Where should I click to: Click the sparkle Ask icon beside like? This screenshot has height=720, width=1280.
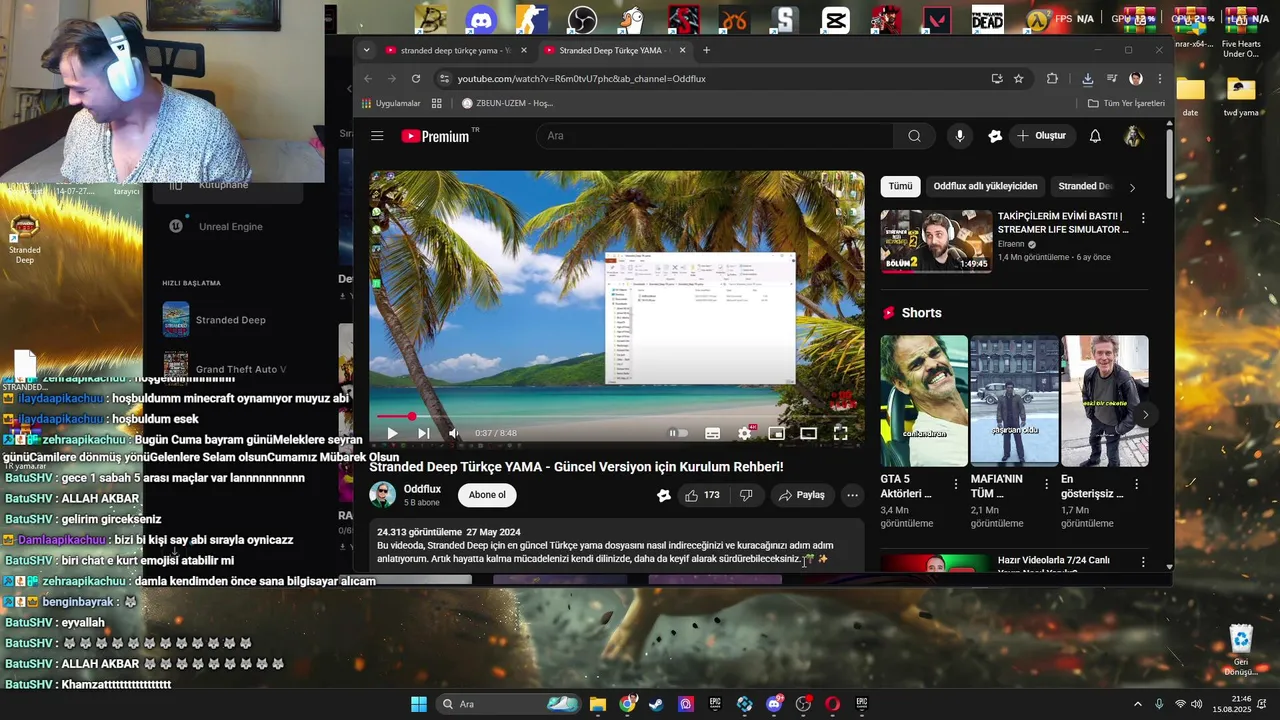[663, 495]
